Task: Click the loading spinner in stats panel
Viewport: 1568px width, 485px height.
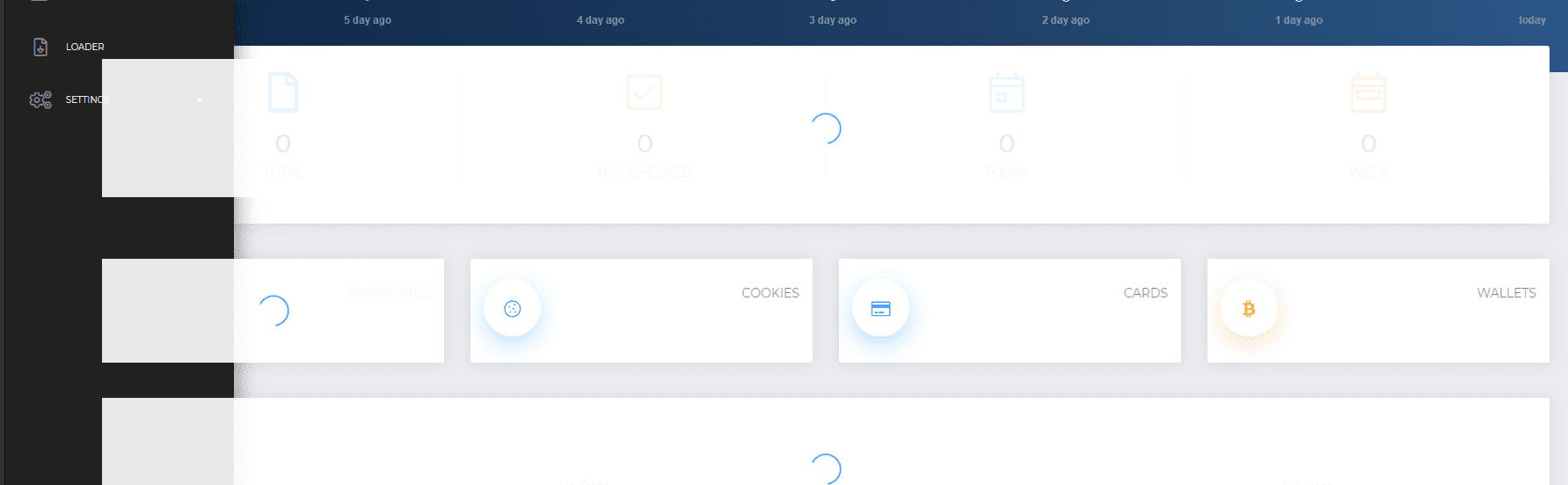Action: (x=826, y=129)
